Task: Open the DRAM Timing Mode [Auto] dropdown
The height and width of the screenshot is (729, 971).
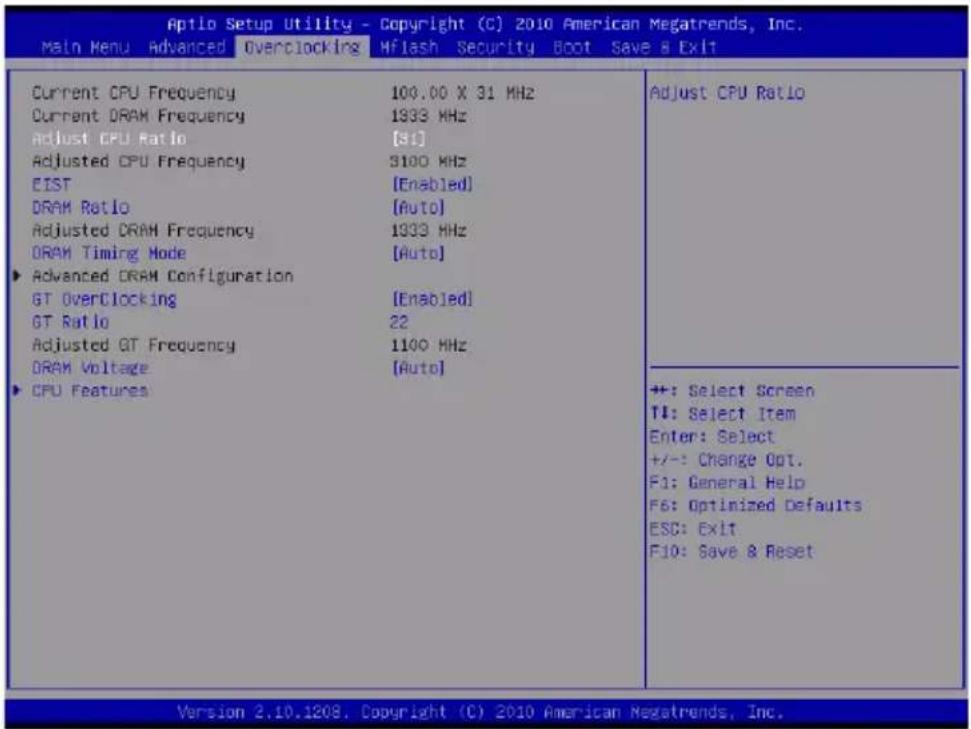Action: pos(418,253)
